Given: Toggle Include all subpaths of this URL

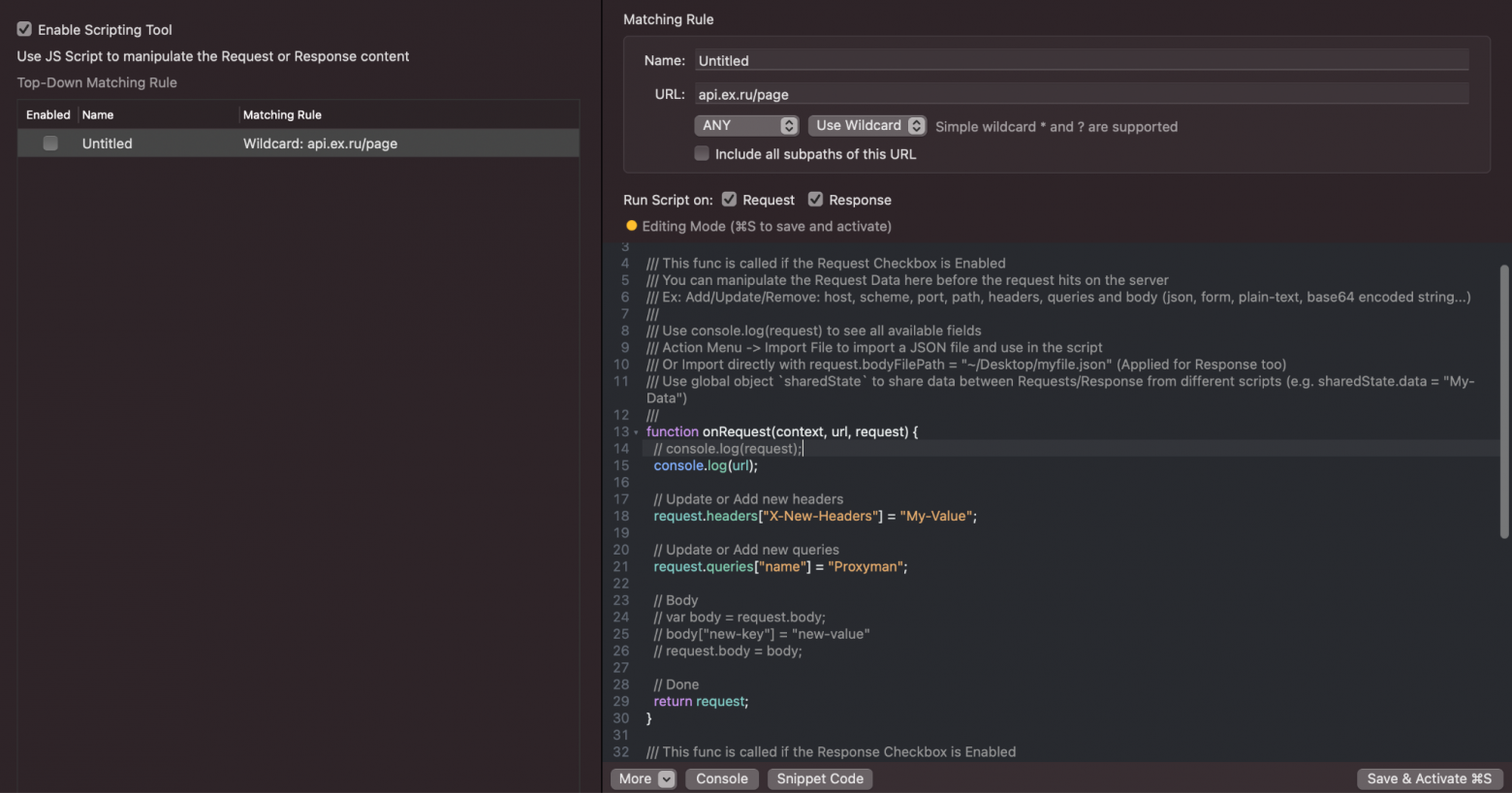Looking at the screenshot, I should point(702,153).
